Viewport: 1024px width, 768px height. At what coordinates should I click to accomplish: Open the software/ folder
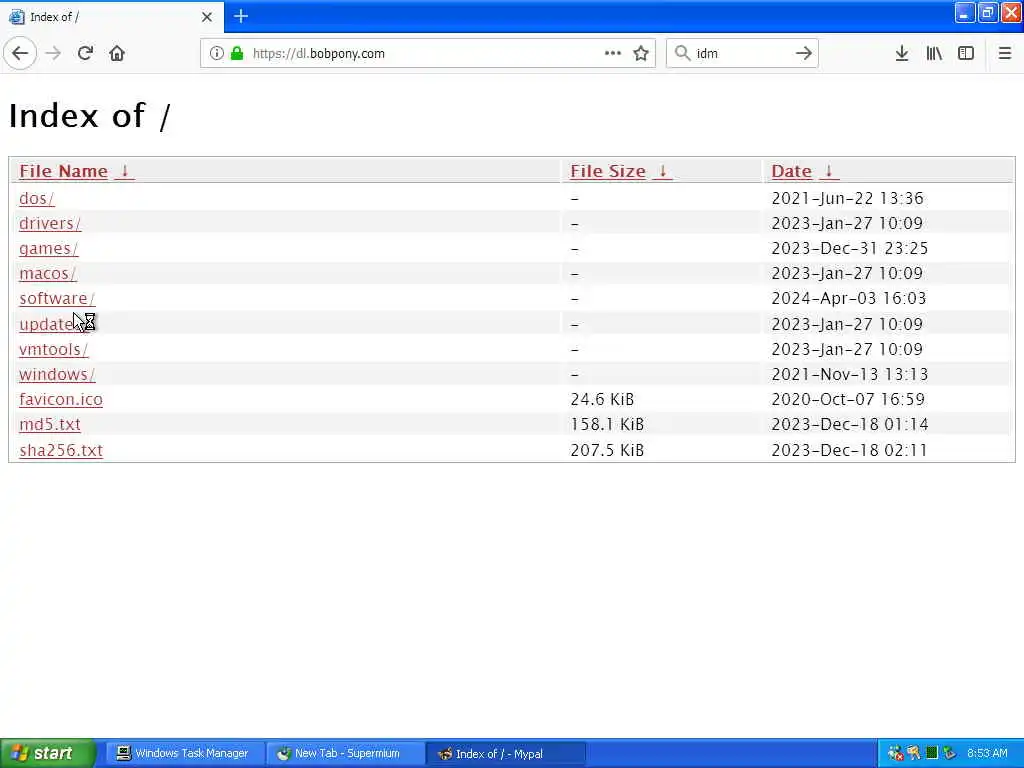(57, 298)
